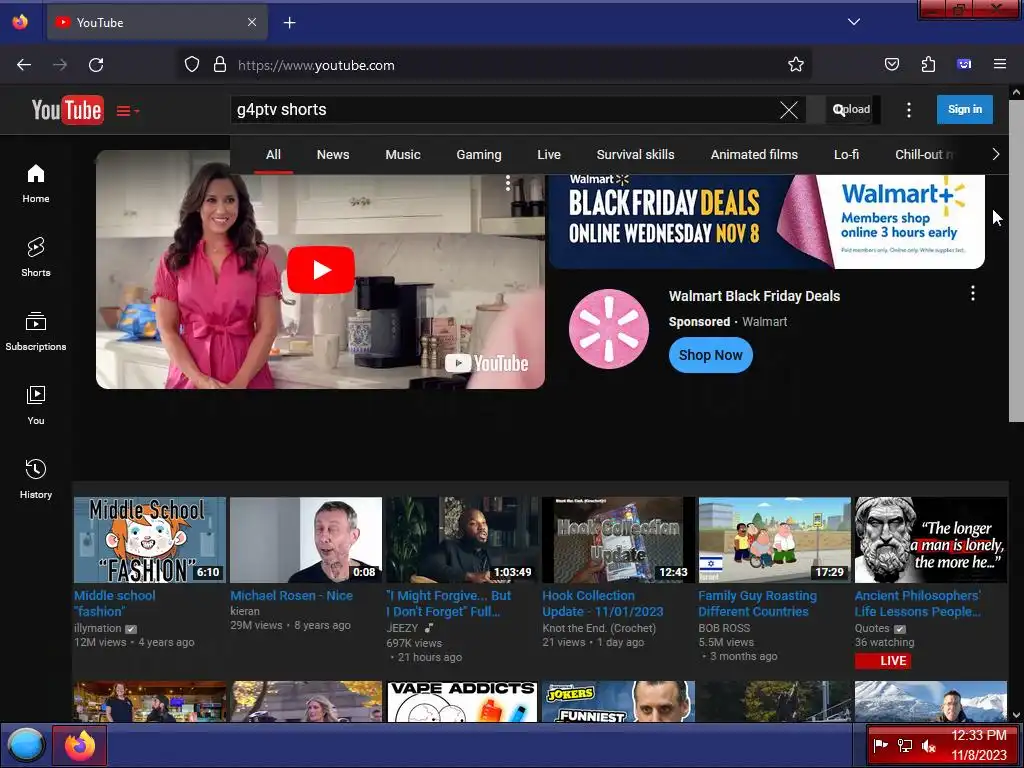
Task: Click the illymation channel name
Action: (97, 628)
